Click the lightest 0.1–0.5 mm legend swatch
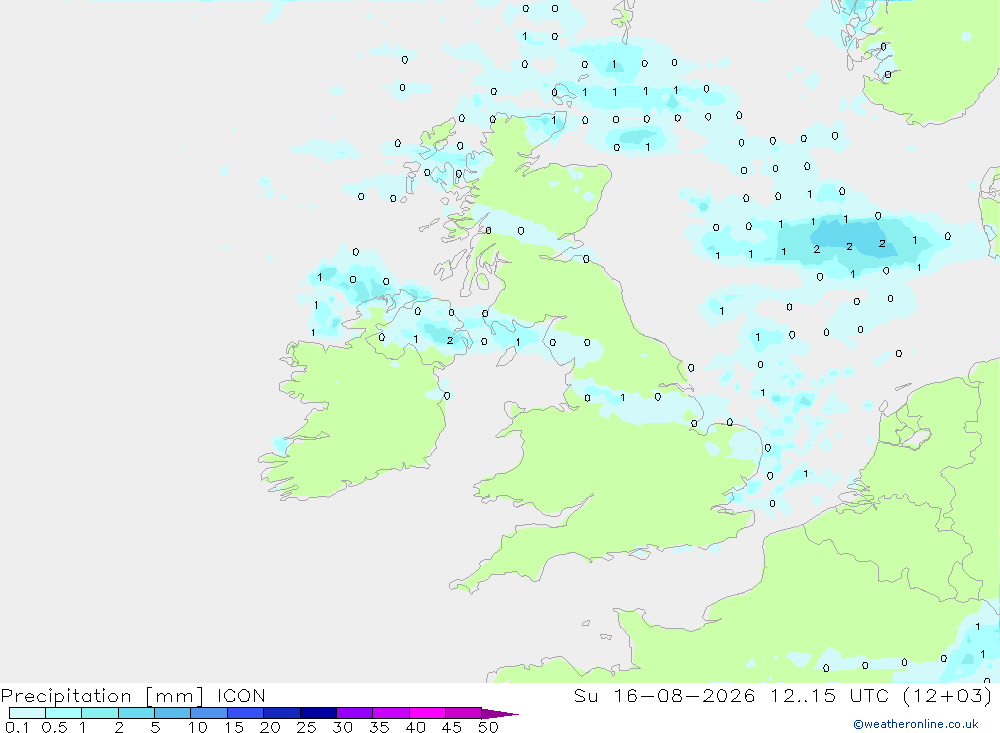Viewport: 1000px width, 733px height. [x=27, y=713]
